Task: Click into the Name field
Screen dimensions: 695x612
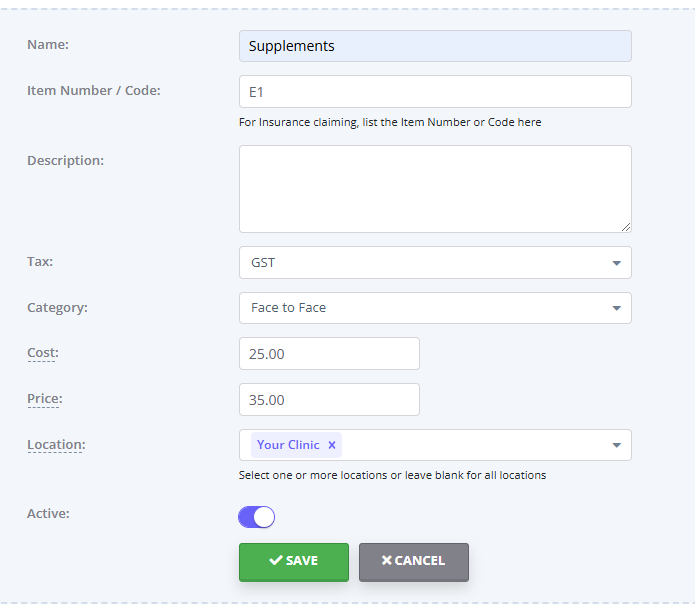Action: pos(435,46)
